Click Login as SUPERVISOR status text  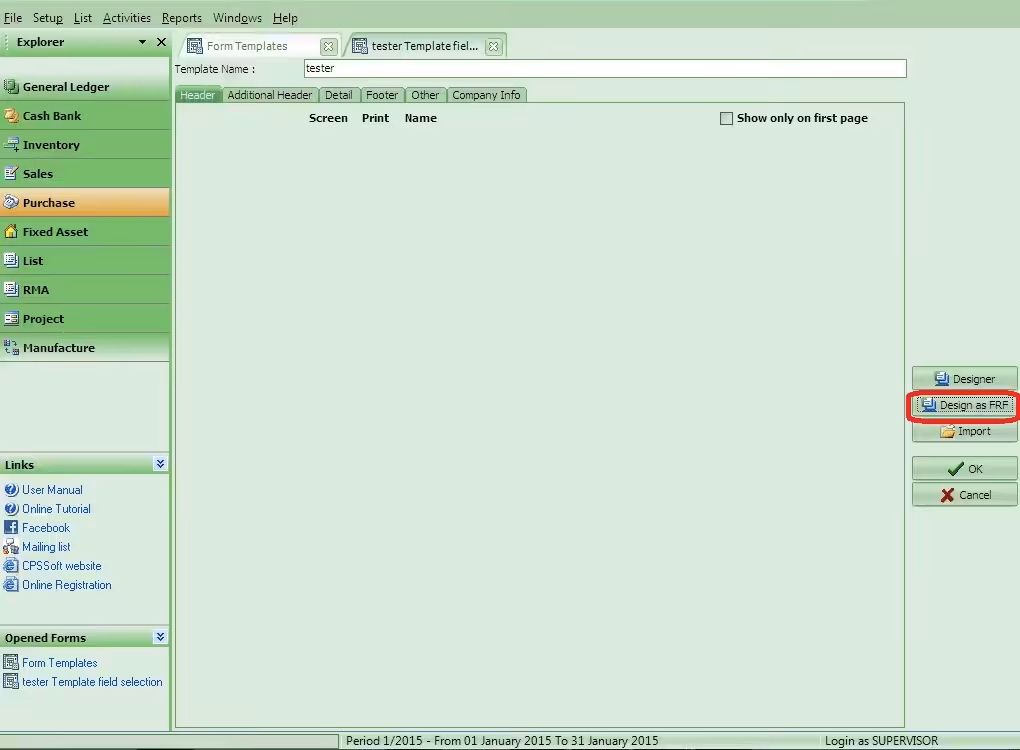(x=881, y=741)
